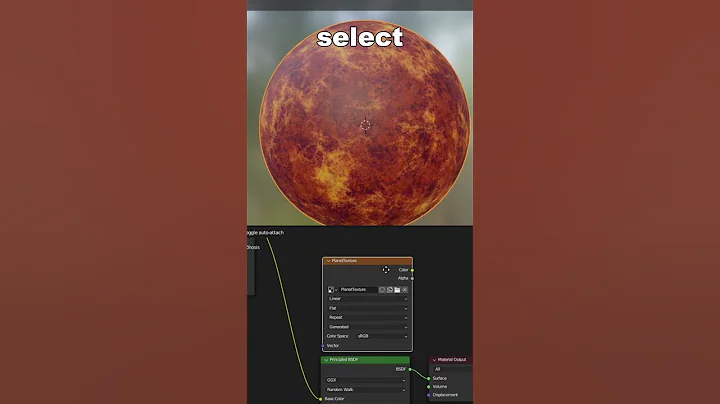Click the Surface input socket
Viewport: 720px width, 404px height.
tap(429, 378)
